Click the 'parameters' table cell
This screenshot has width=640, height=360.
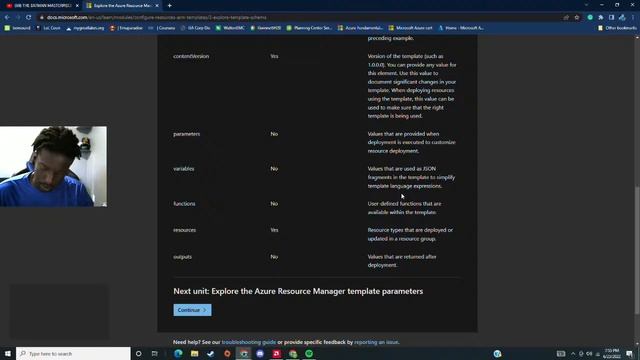[x=187, y=134]
